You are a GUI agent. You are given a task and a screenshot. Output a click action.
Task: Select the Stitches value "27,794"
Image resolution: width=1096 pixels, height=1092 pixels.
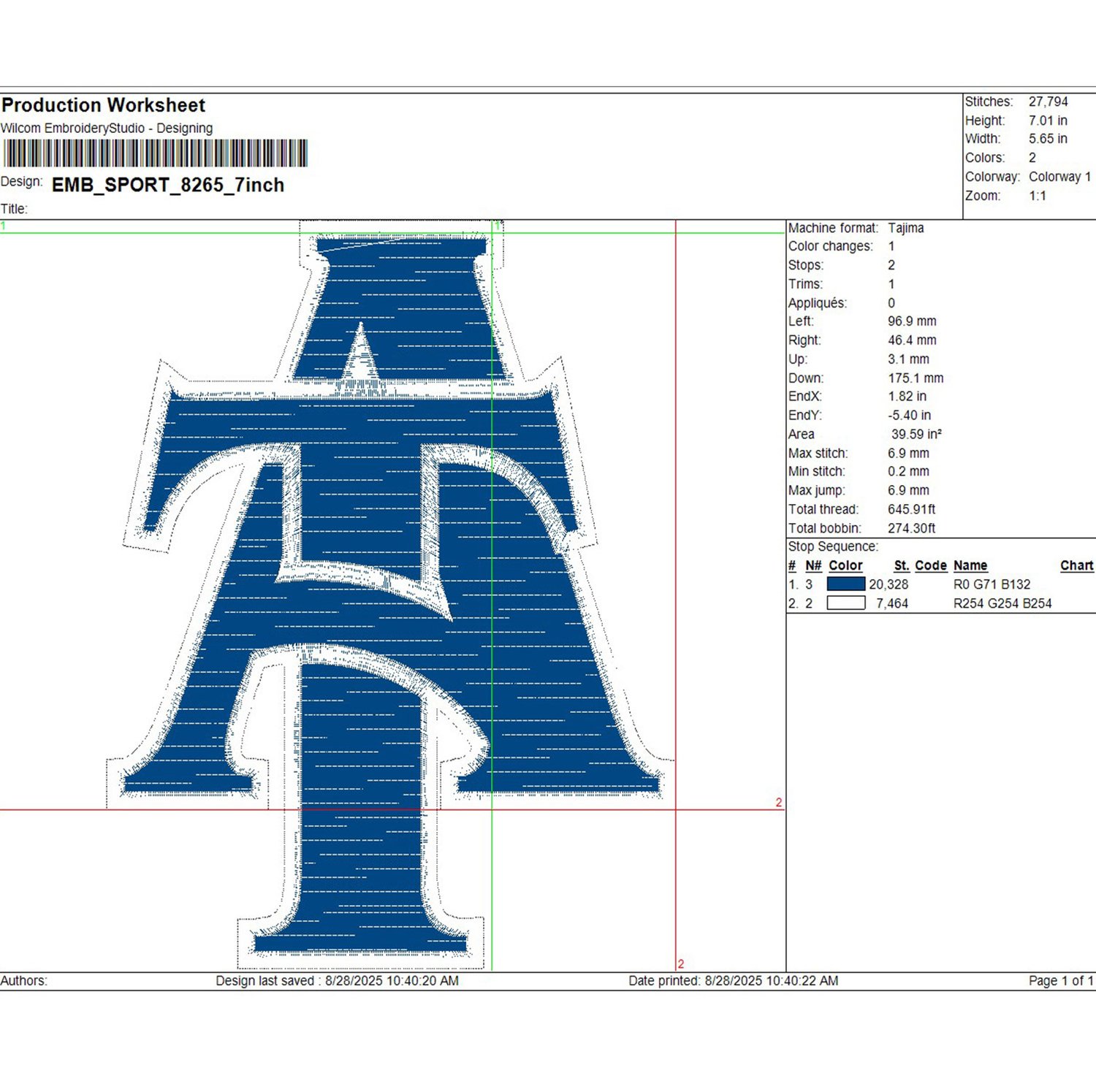(1048, 102)
